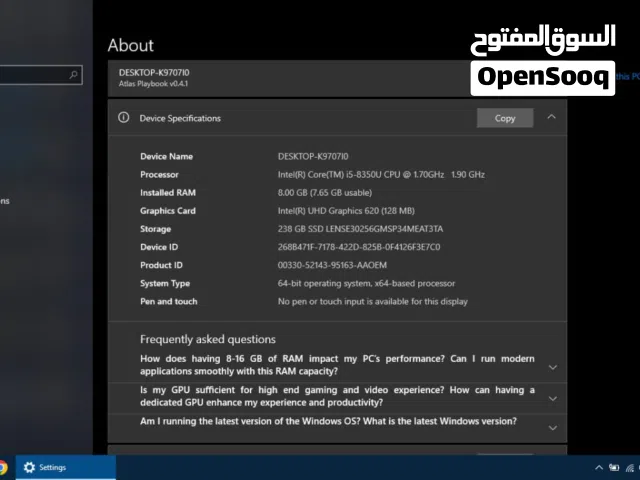This screenshot has width=640, height=480.
Task: Select the Processor value text
Action: (x=381, y=175)
